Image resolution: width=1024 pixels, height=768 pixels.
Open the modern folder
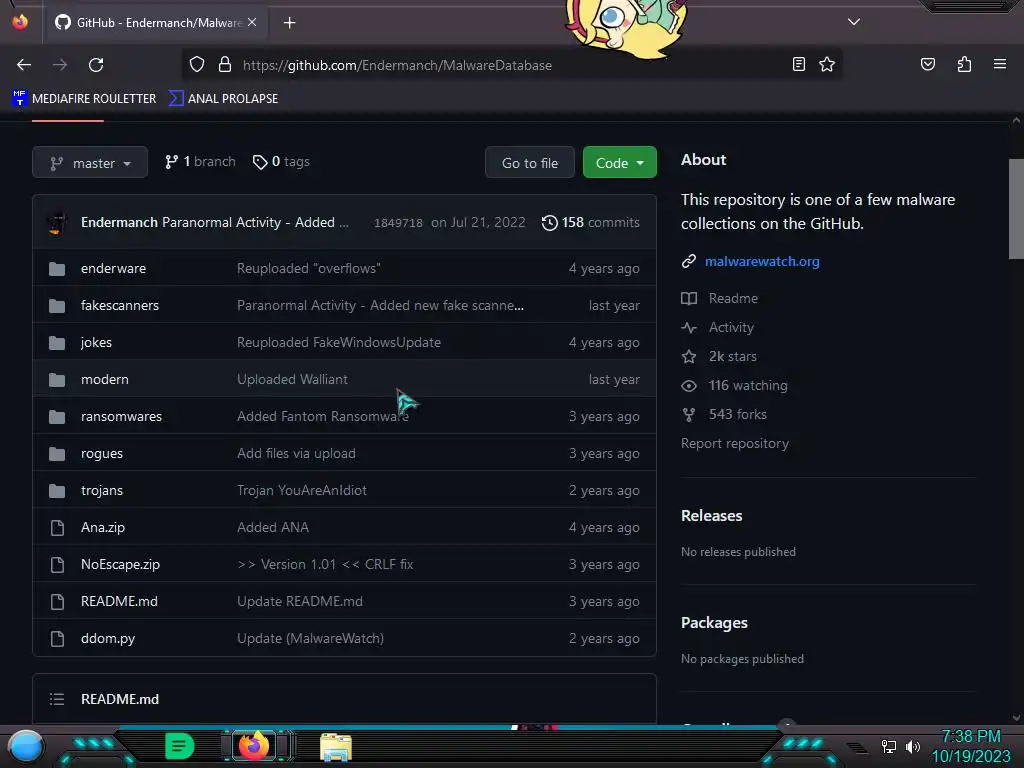pos(104,379)
